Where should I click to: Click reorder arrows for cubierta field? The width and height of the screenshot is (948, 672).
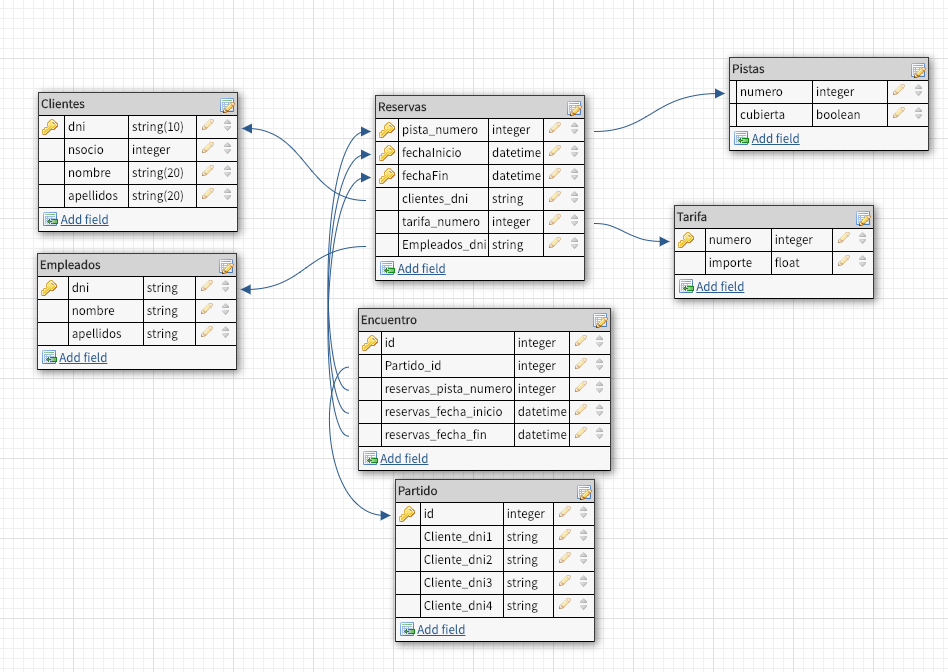point(918,115)
